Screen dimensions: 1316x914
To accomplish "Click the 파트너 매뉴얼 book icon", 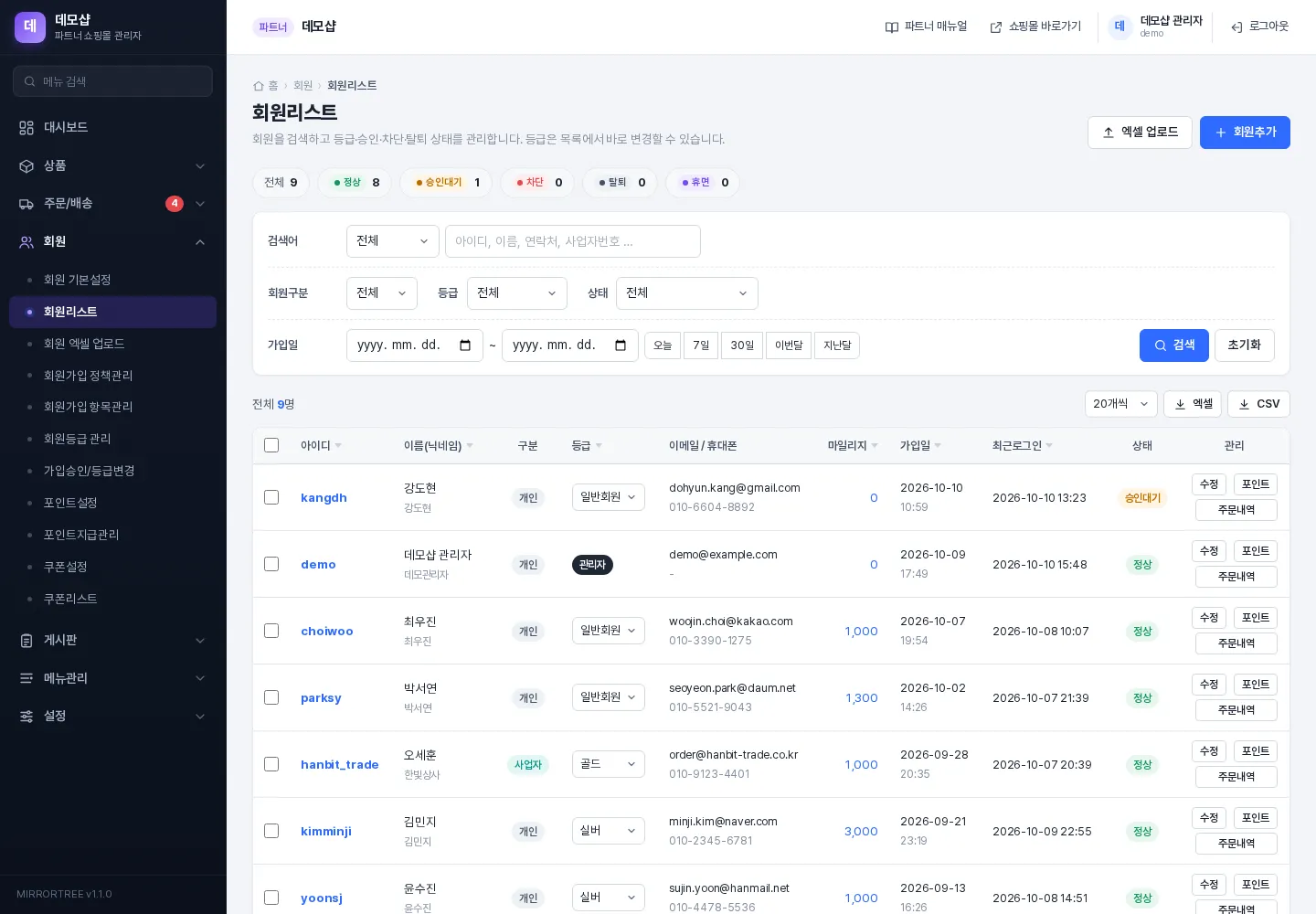I will click(892, 27).
